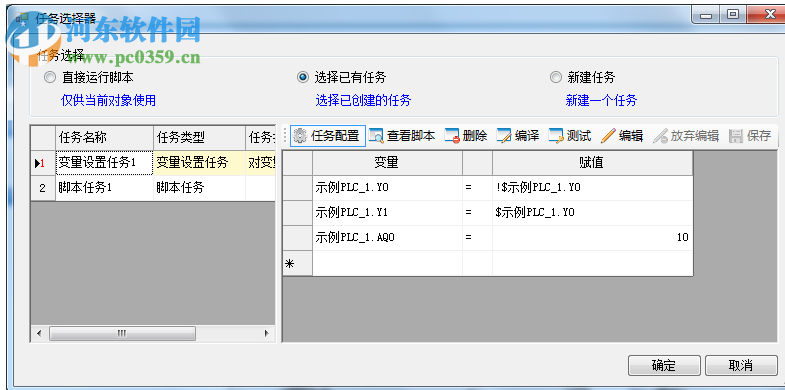Click the 赋值 column header

coord(593,163)
